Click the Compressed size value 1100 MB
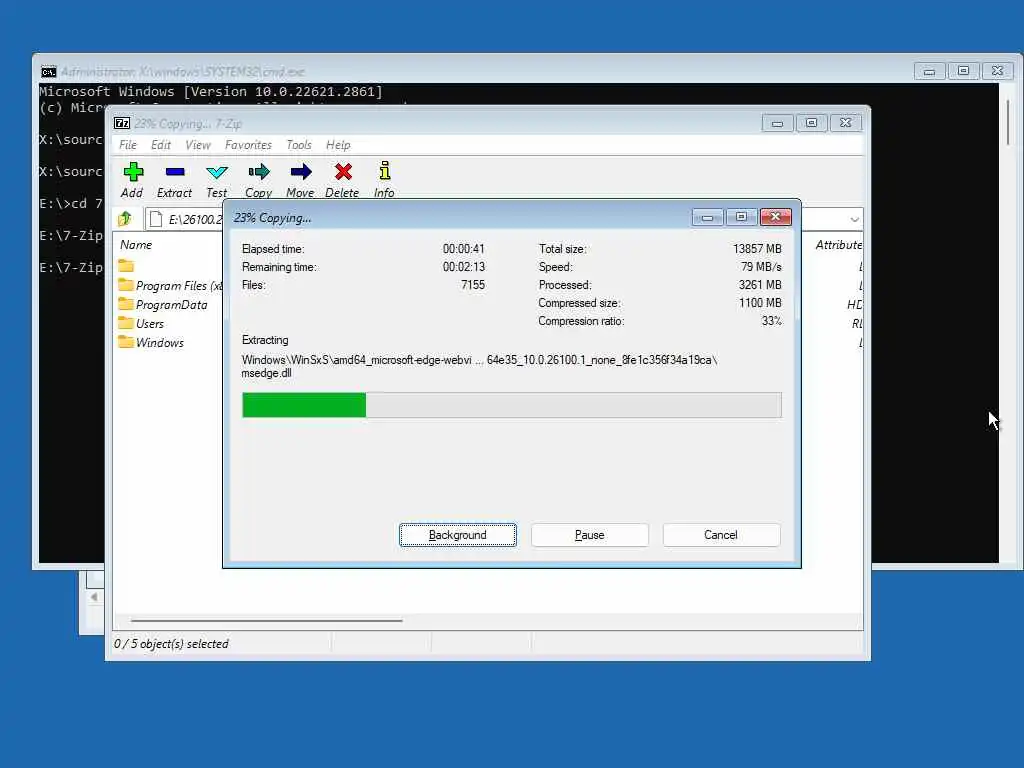The height and width of the screenshot is (768, 1024). (x=760, y=302)
